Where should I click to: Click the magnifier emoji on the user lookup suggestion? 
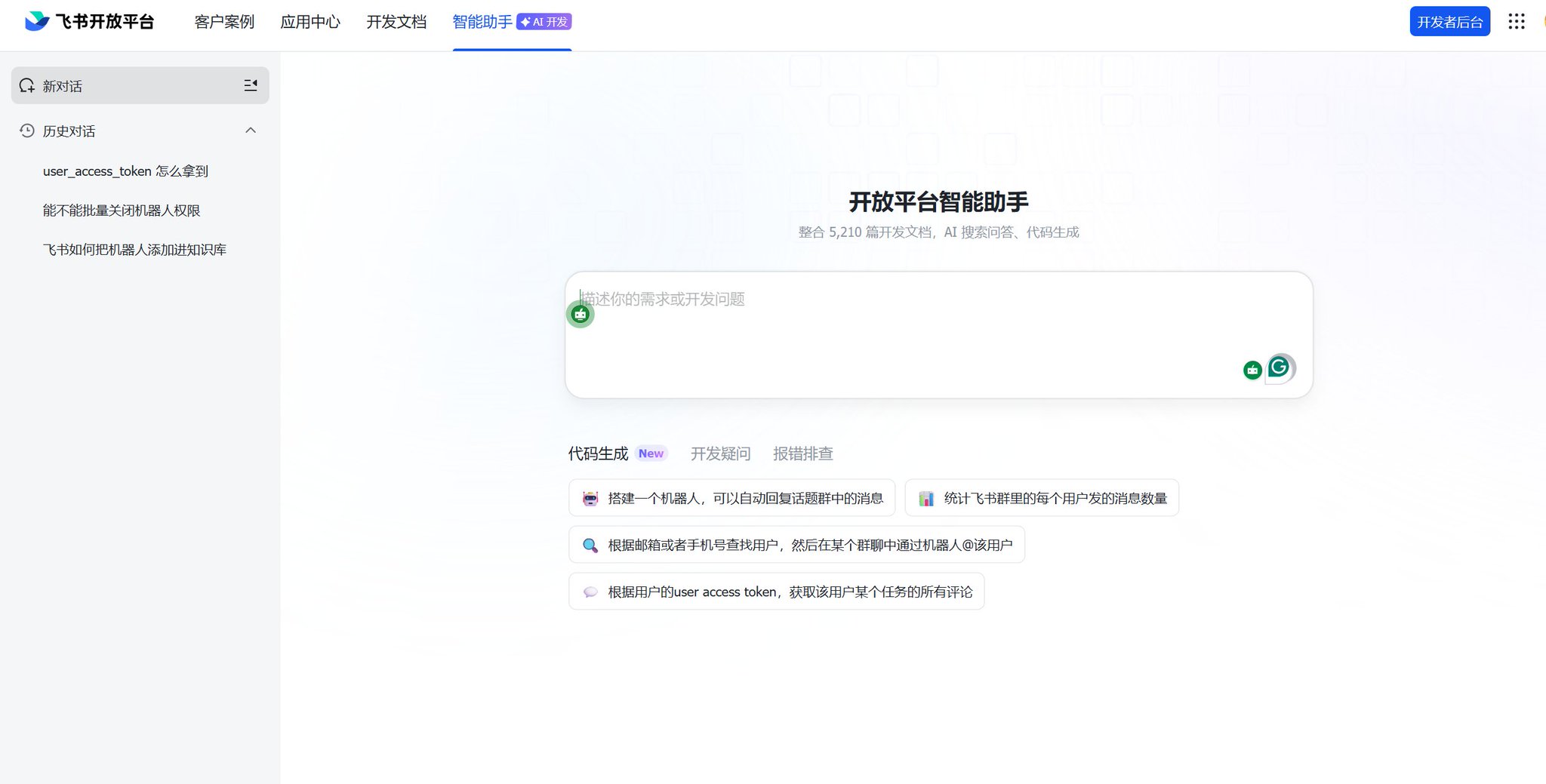(x=590, y=545)
